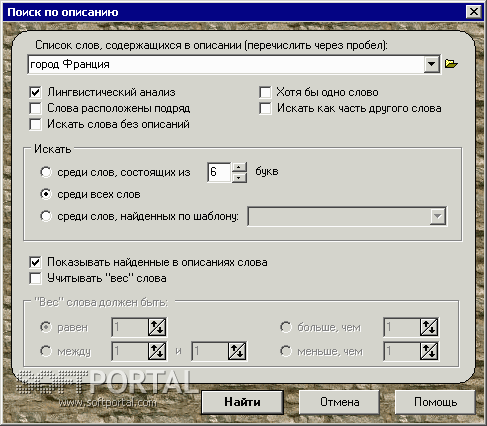Viewport: 487px width, 426px height.
Task: Uncheck Показывать найденные в описаниях слова
Action: tap(35, 262)
